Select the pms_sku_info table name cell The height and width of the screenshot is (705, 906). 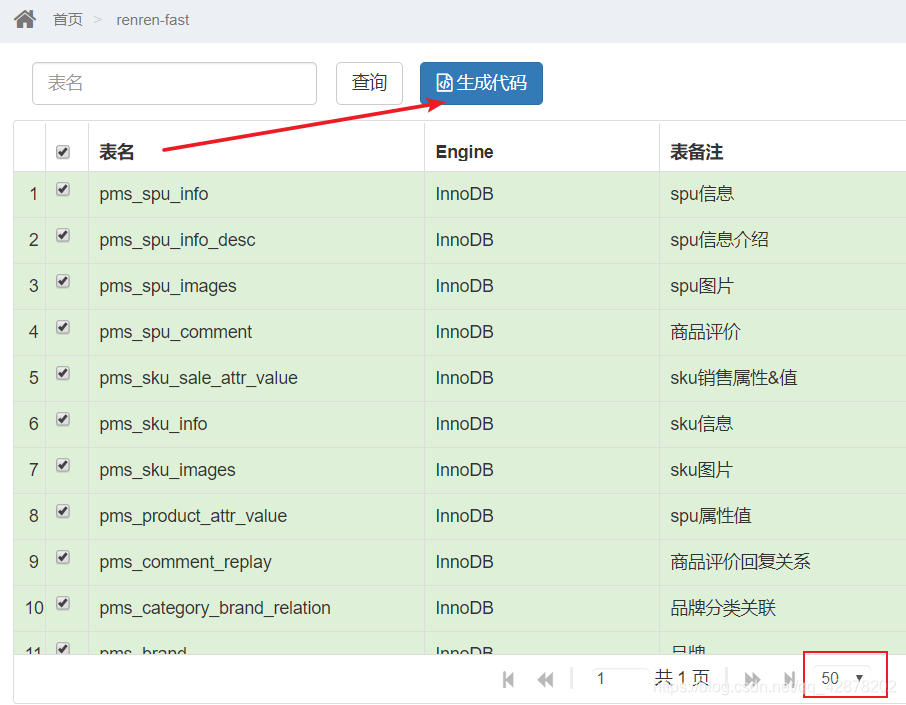(257, 424)
